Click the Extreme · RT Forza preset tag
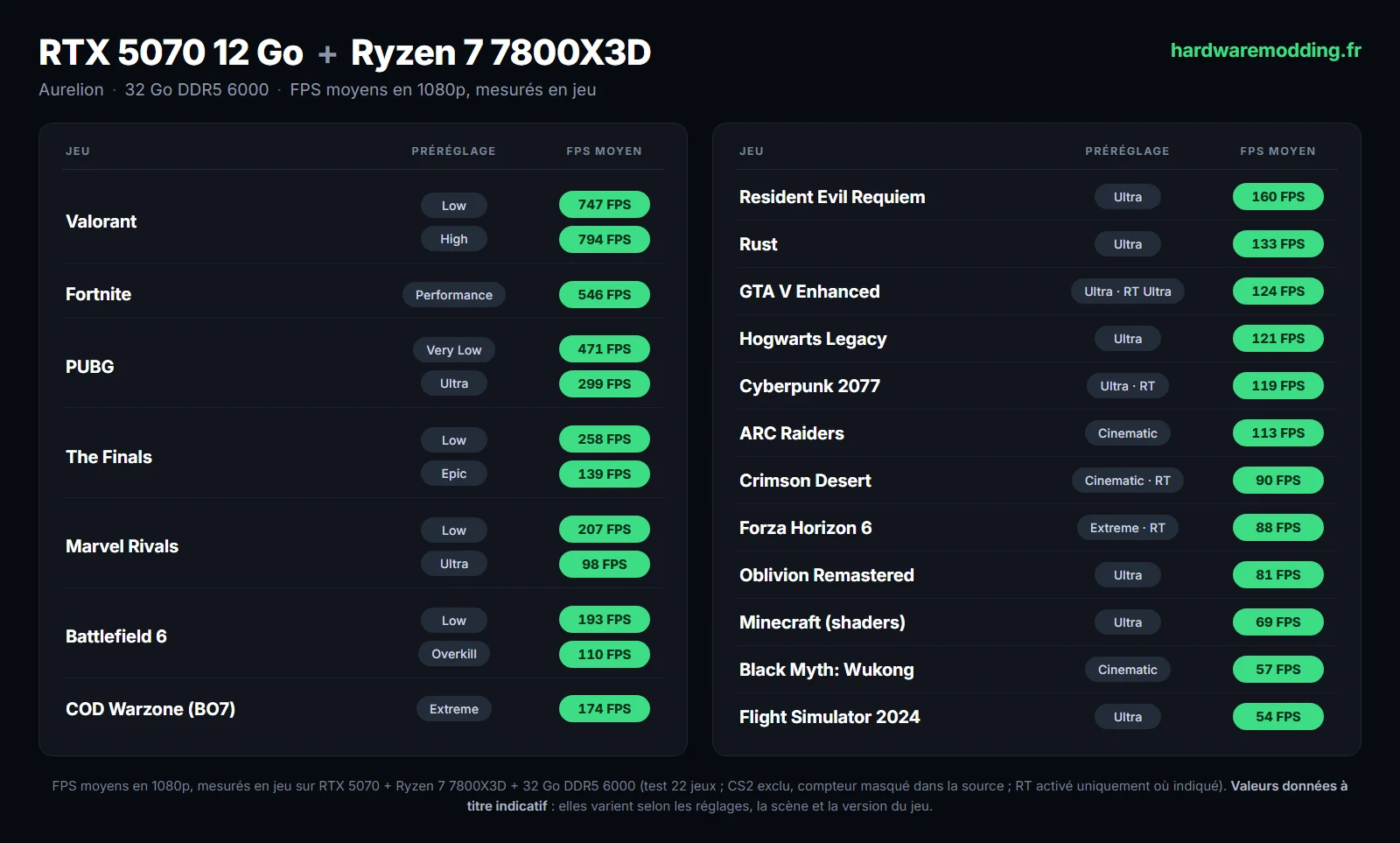Screen dimensions: 1400x843 [x=1128, y=528]
